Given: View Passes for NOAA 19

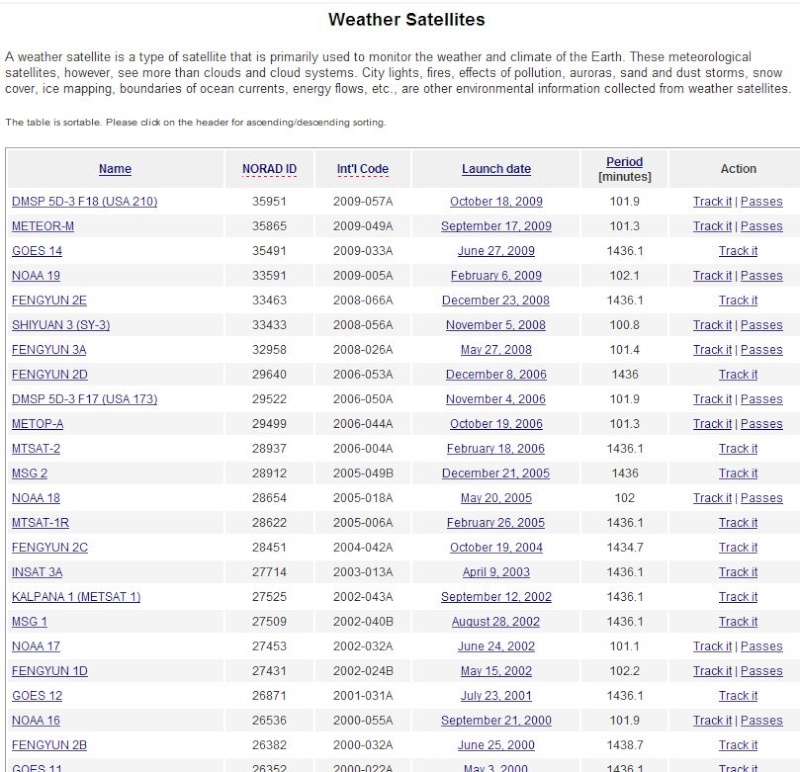Looking at the screenshot, I should (x=761, y=276).
